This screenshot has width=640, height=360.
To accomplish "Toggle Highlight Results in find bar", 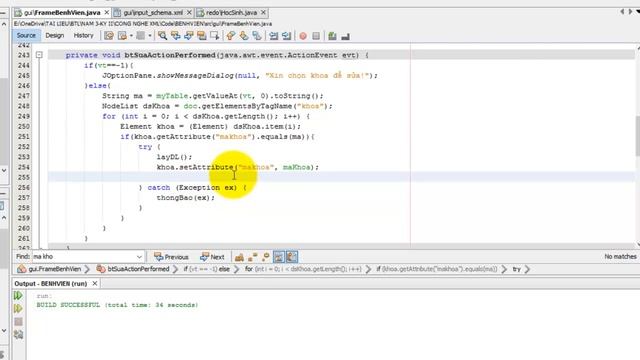I will point(279,257).
